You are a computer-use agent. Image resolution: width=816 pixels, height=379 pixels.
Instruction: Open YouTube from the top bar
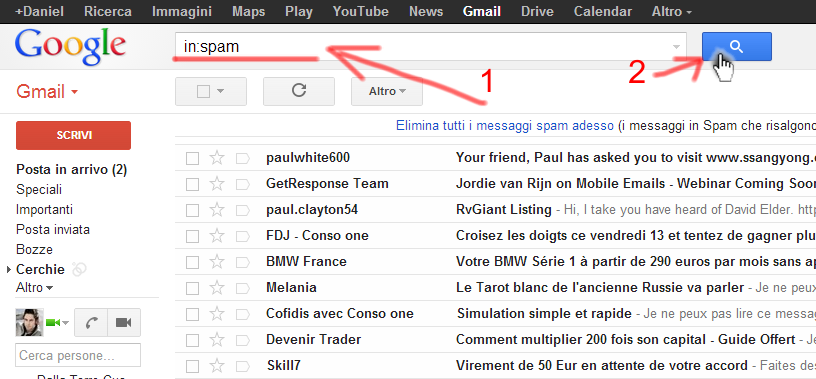(360, 11)
